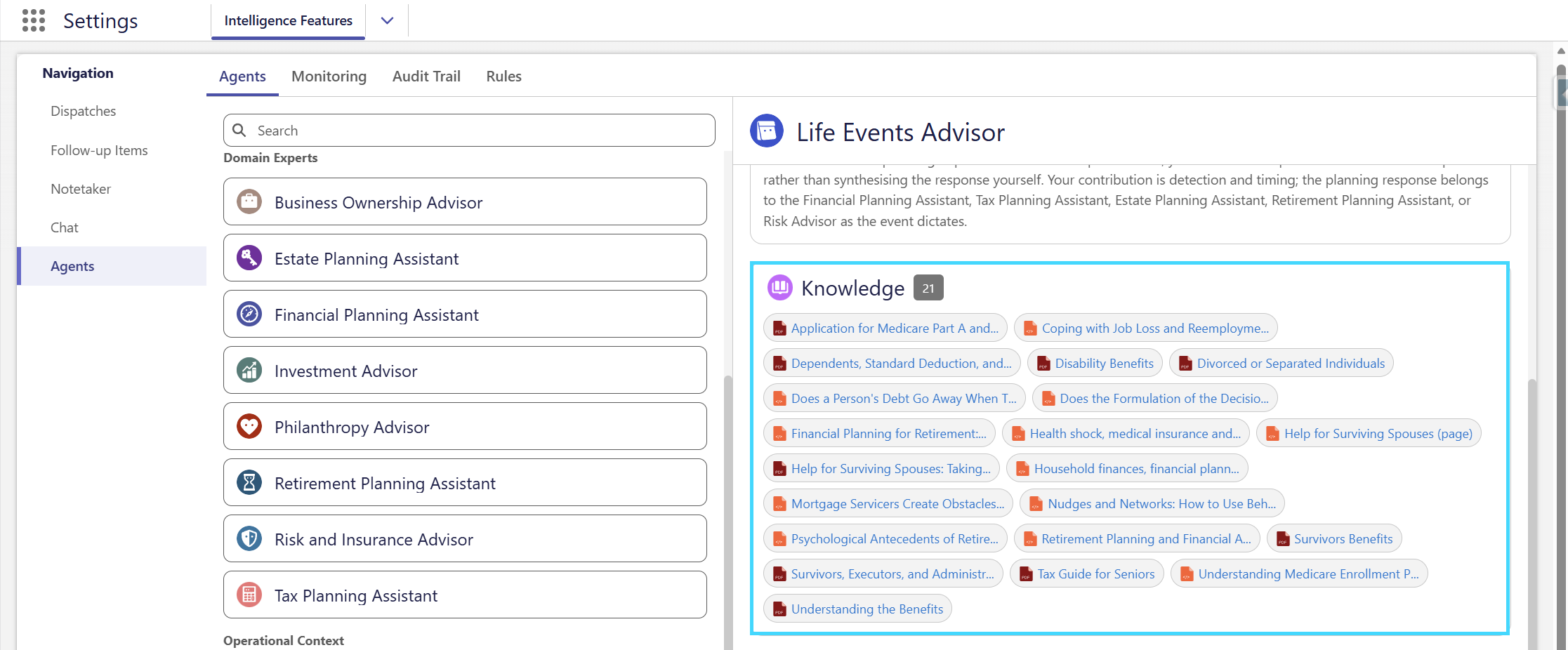Open the app launcher grid icon
The image size is (1568, 650).
[34, 20]
